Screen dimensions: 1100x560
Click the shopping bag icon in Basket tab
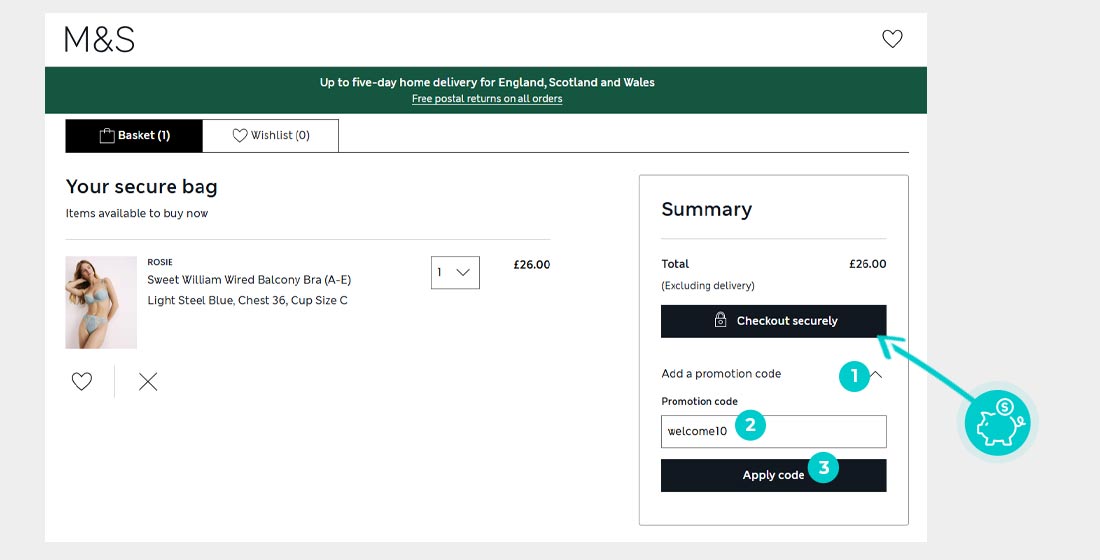[x=107, y=136]
